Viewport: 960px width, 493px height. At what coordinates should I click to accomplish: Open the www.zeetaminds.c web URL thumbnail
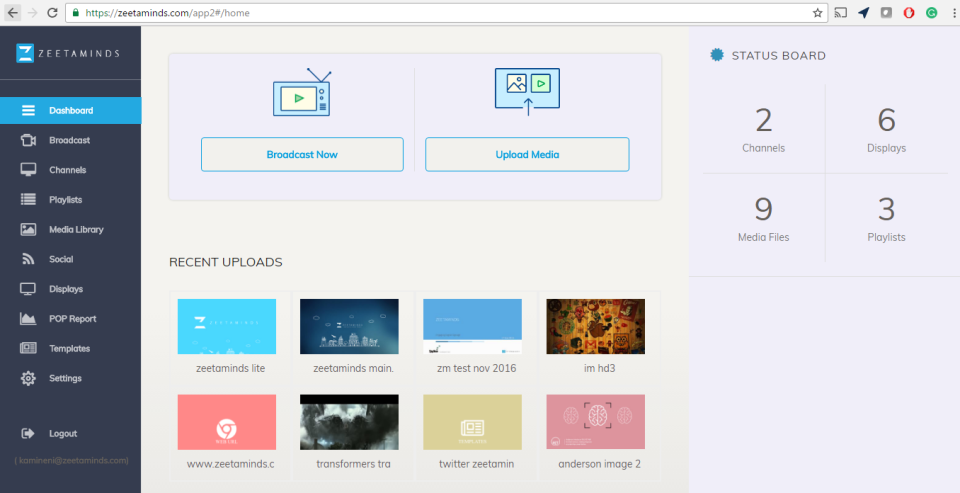tap(227, 422)
